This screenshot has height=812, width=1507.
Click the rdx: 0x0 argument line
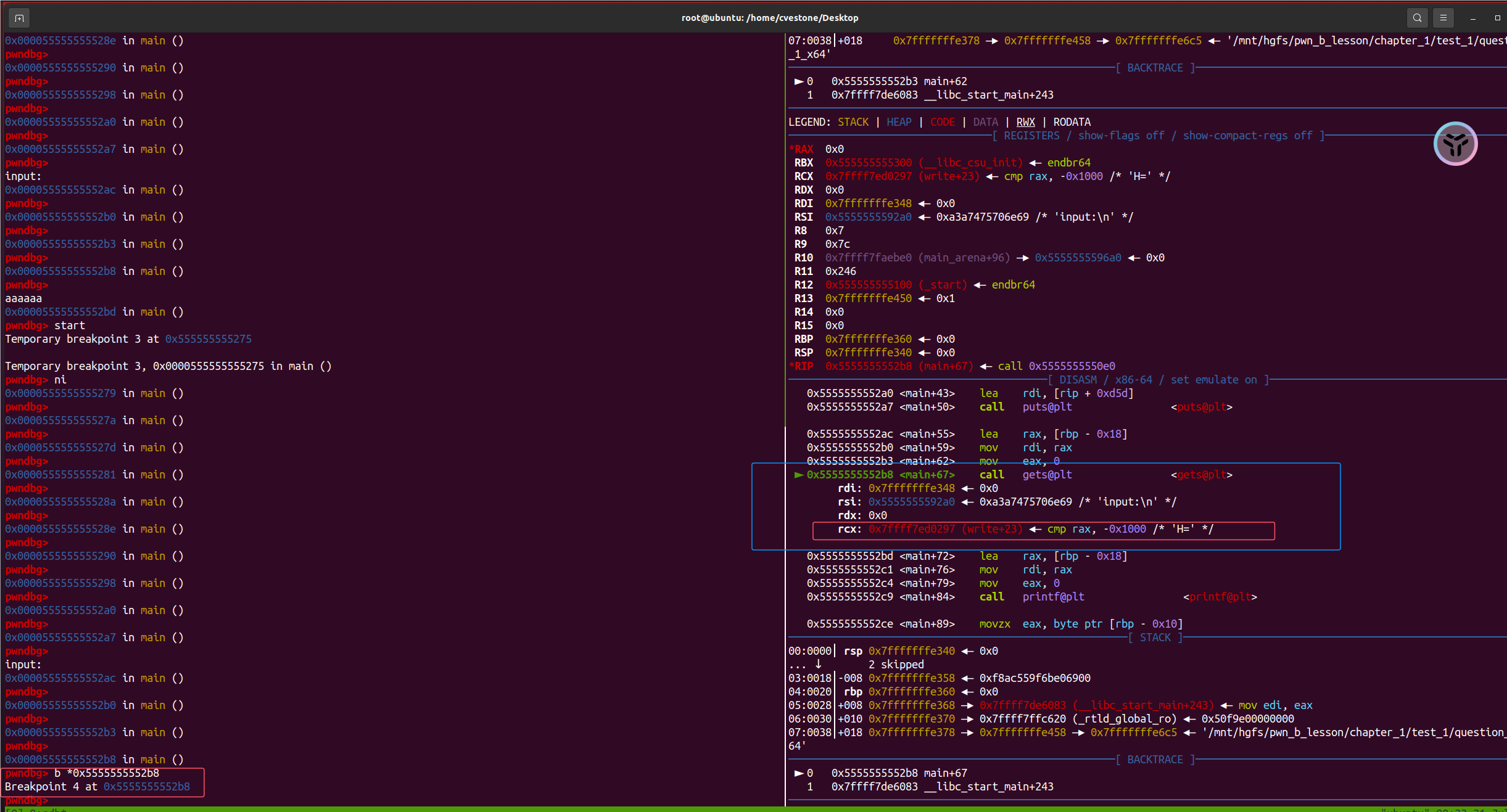pos(862,515)
